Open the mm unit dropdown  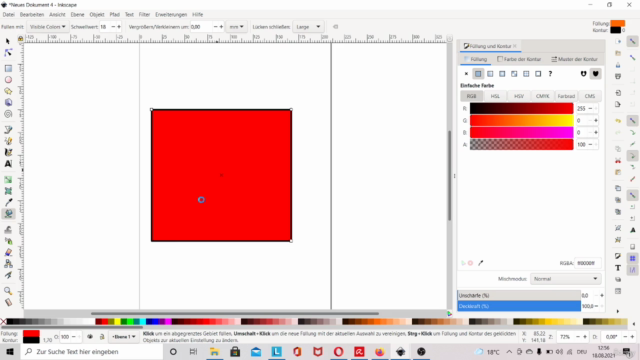point(236,27)
